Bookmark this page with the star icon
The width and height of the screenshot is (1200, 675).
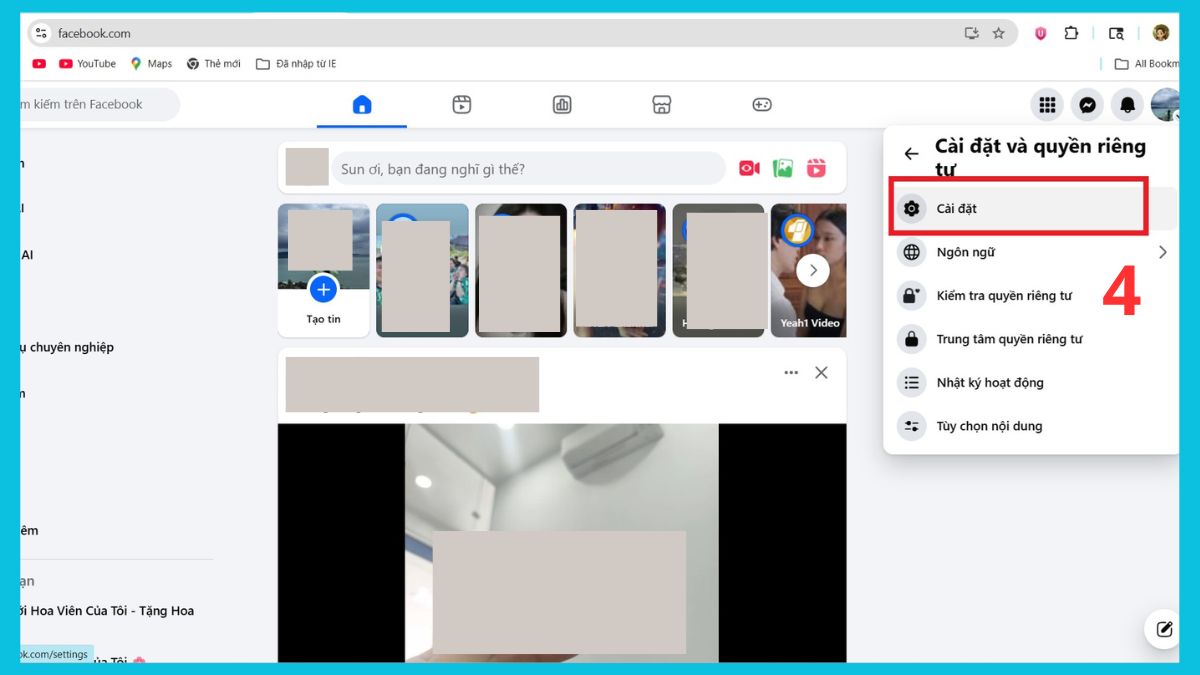[x=998, y=33]
